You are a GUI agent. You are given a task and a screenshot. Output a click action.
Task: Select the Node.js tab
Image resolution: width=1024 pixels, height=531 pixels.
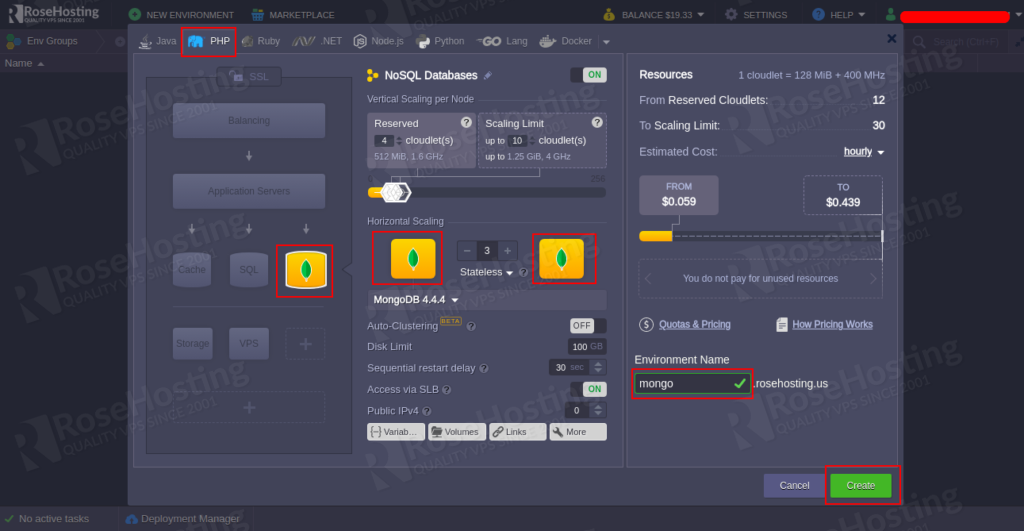[x=379, y=41]
